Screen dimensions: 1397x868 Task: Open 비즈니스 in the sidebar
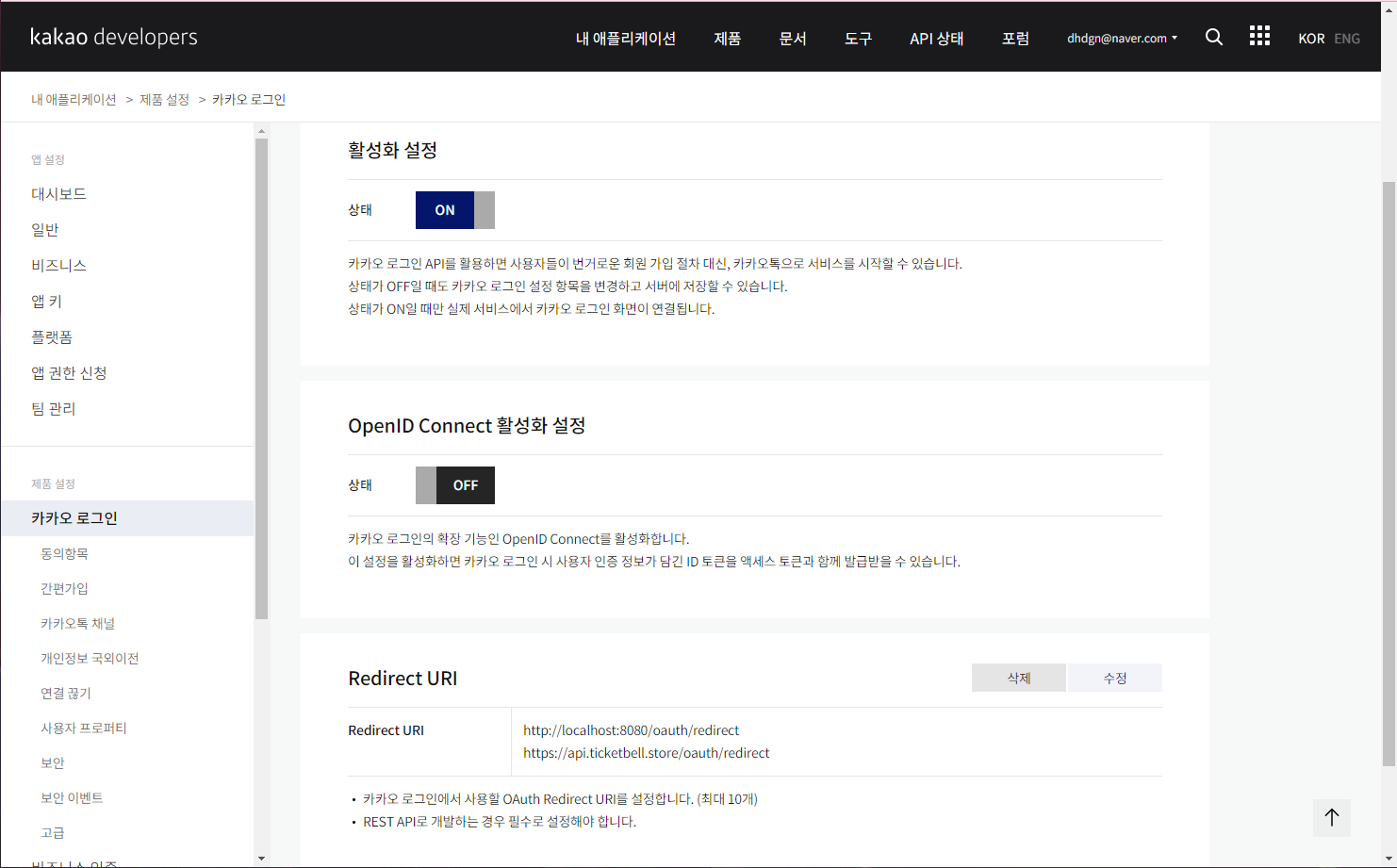pos(58,266)
